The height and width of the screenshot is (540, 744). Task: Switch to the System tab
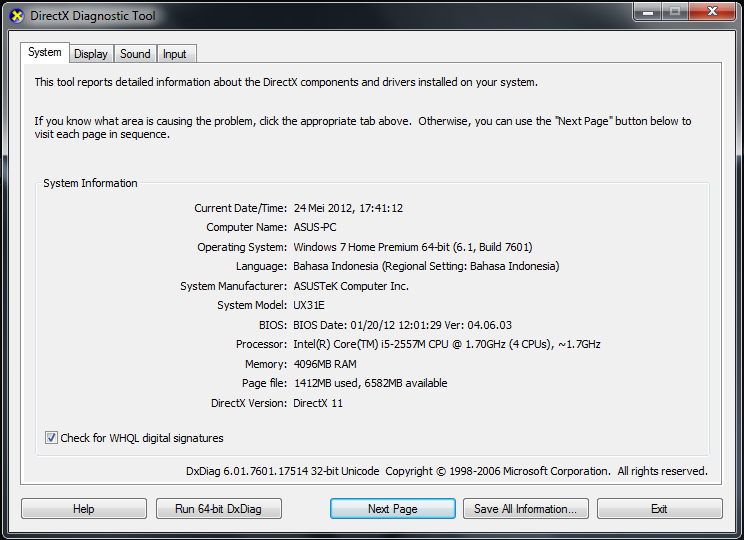[x=45, y=52]
